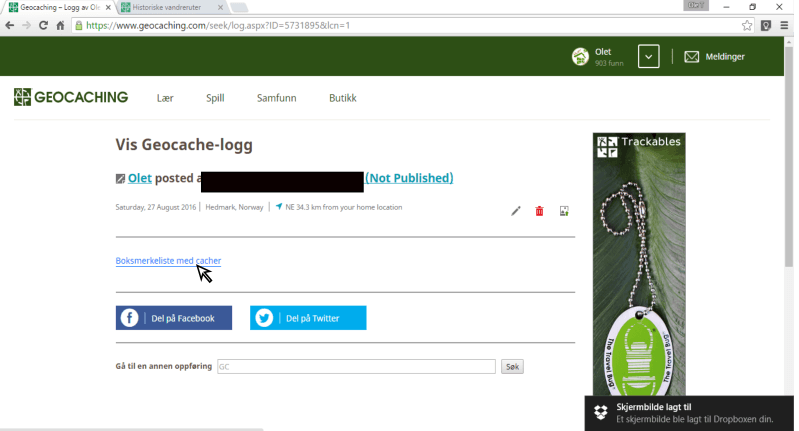Share on Facebook with Del på Facebook
This screenshot has height=431, width=799.
click(174, 318)
